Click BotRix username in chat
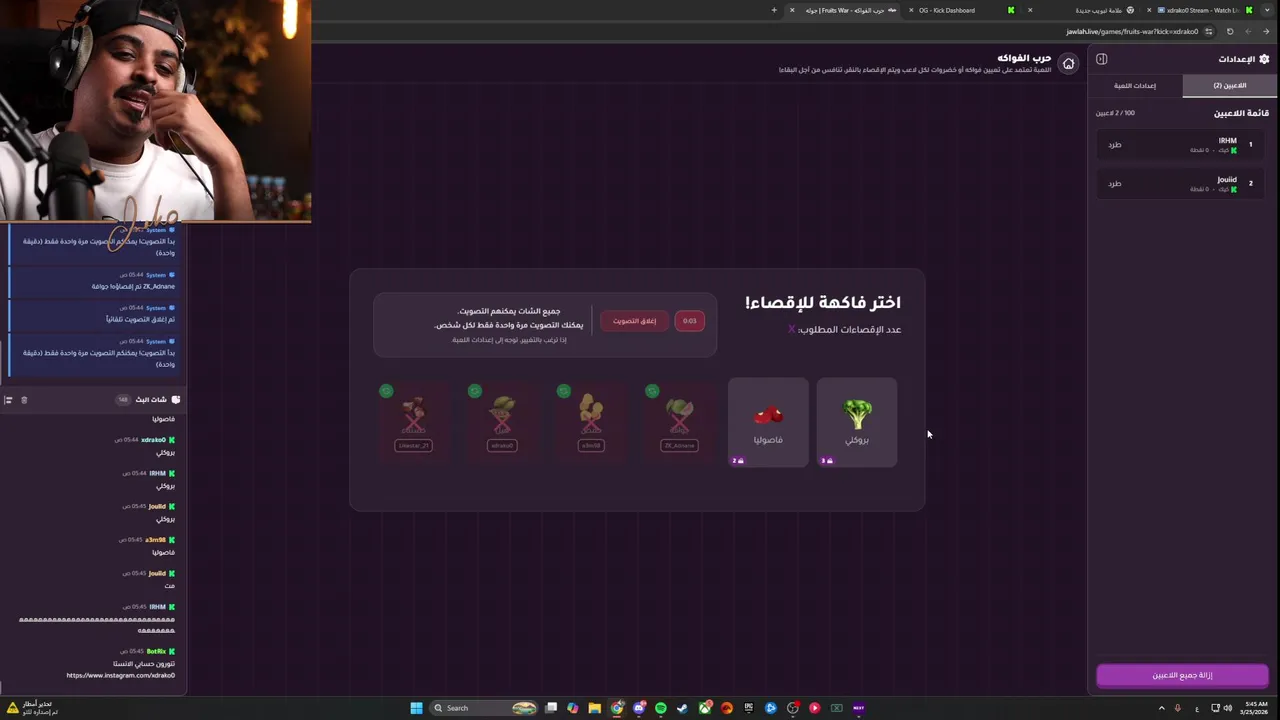 tap(156, 651)
